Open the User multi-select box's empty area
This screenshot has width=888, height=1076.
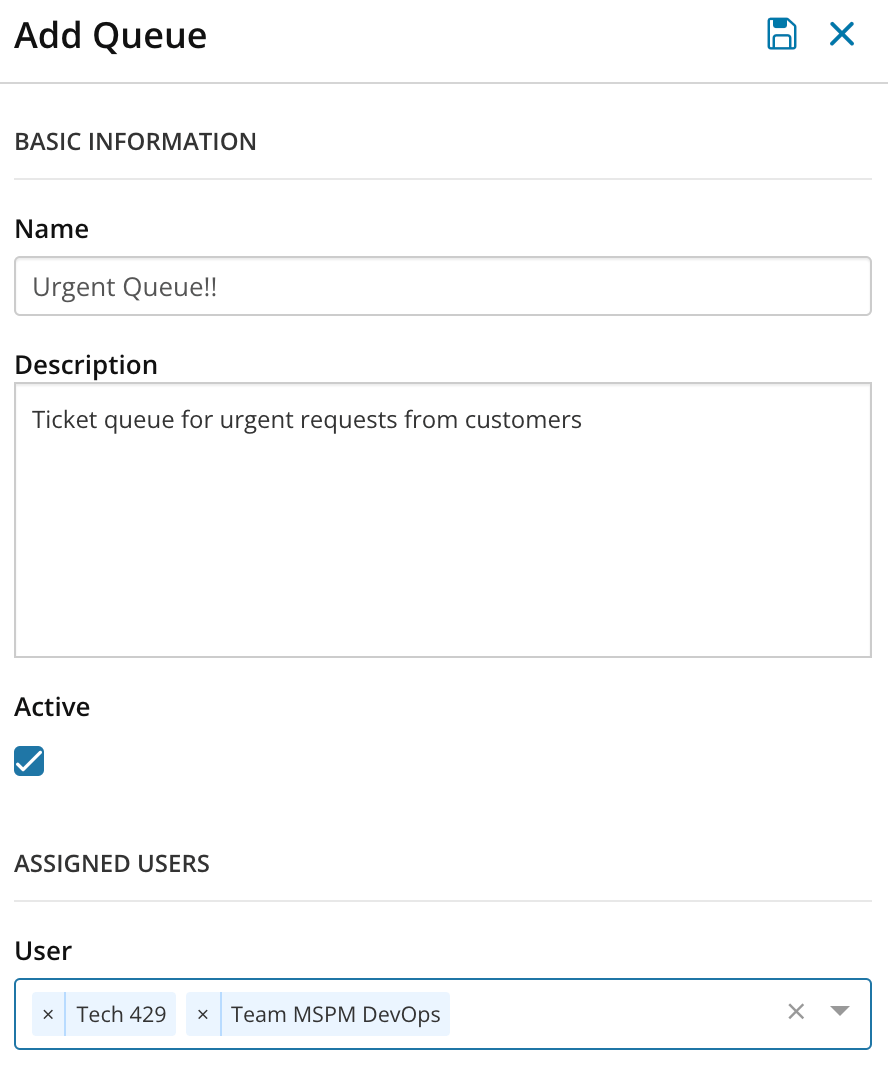pos(610,1014)
